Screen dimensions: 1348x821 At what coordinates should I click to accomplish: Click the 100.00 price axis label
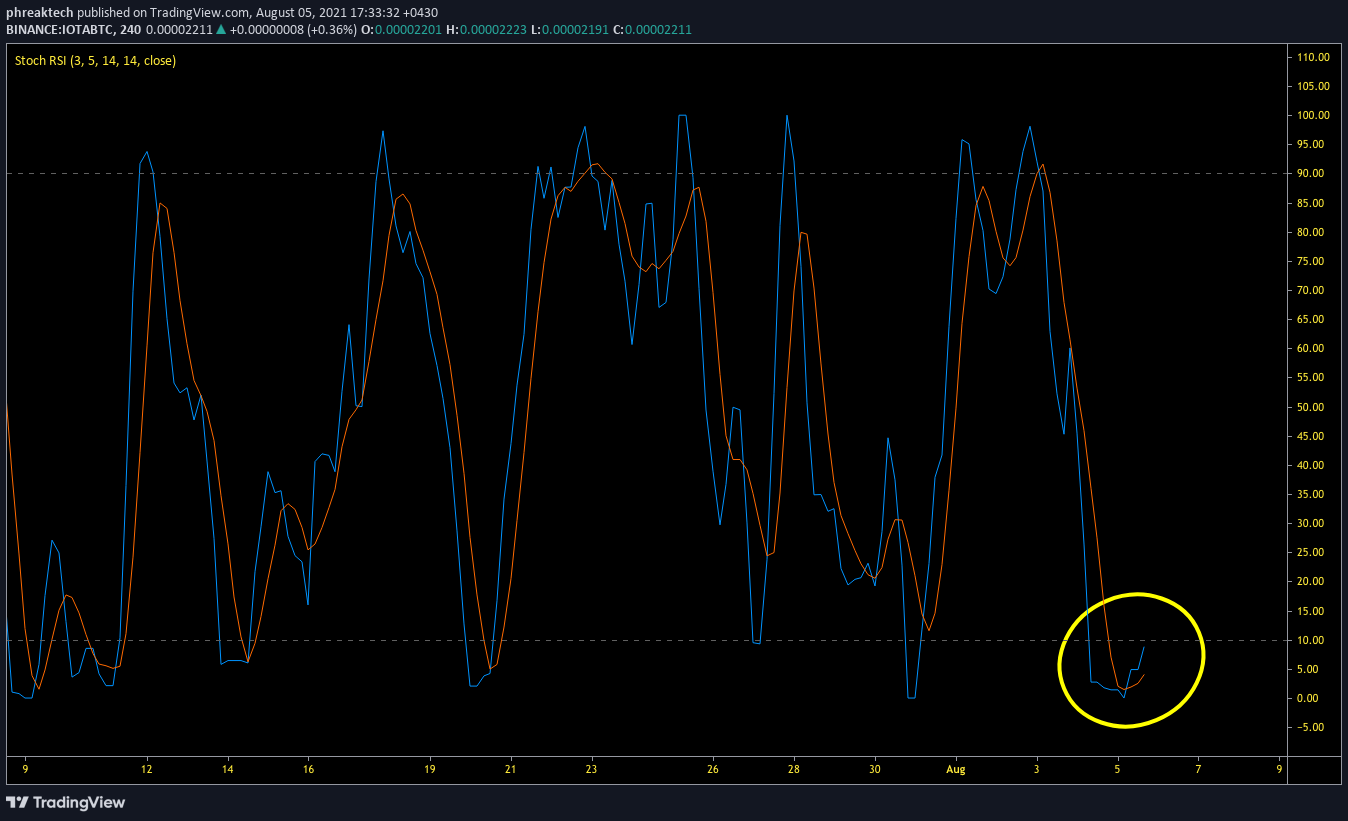tap(1312, 115)
